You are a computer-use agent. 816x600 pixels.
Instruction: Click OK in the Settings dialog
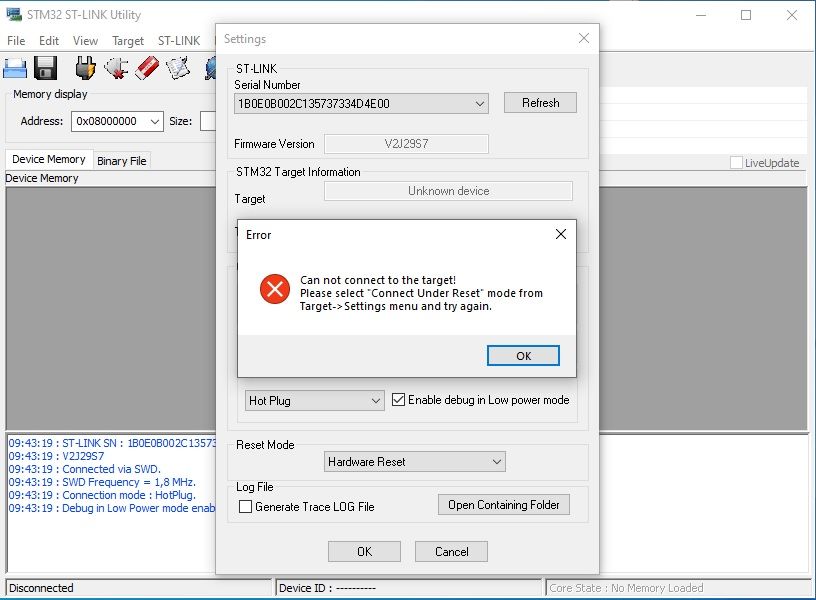click(364, 552)
